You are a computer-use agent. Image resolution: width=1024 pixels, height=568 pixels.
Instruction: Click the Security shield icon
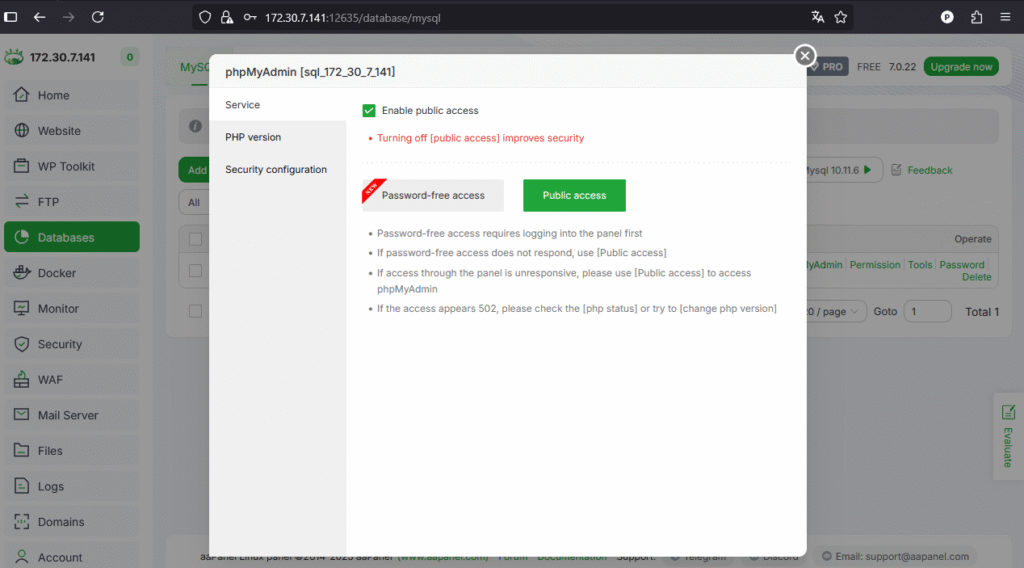coord(22,344)
